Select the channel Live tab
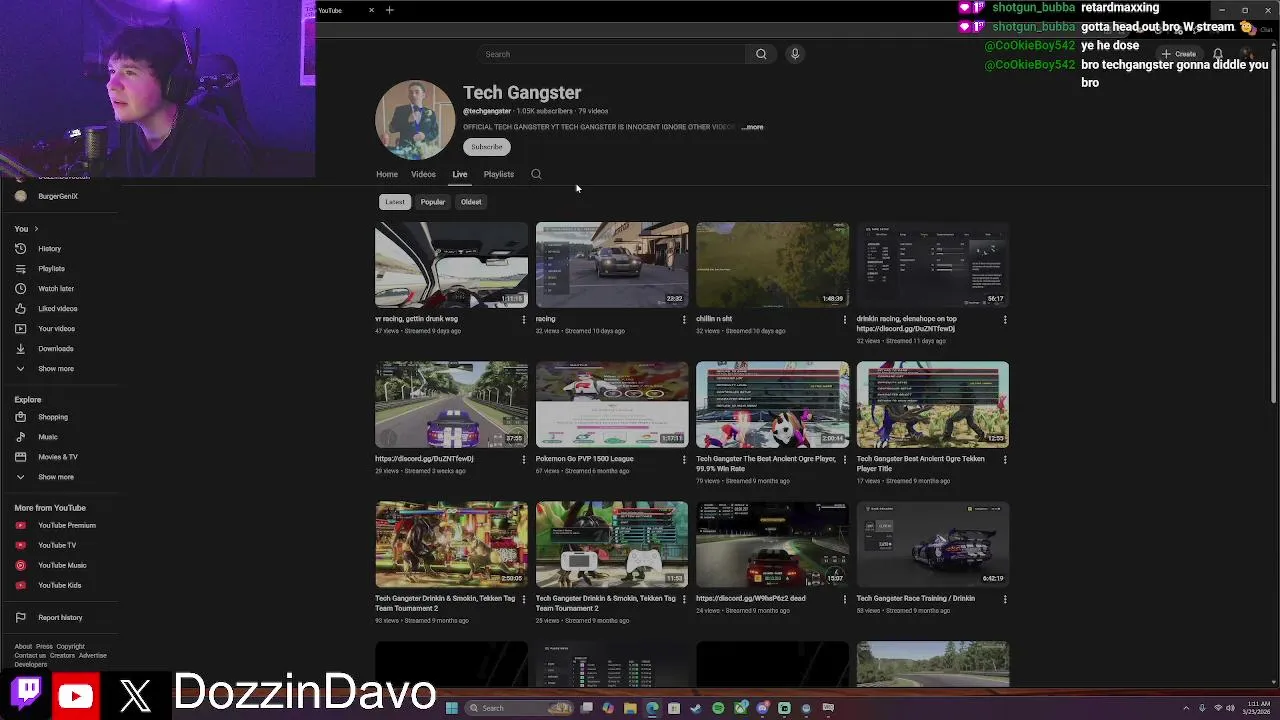 [459, 174]
